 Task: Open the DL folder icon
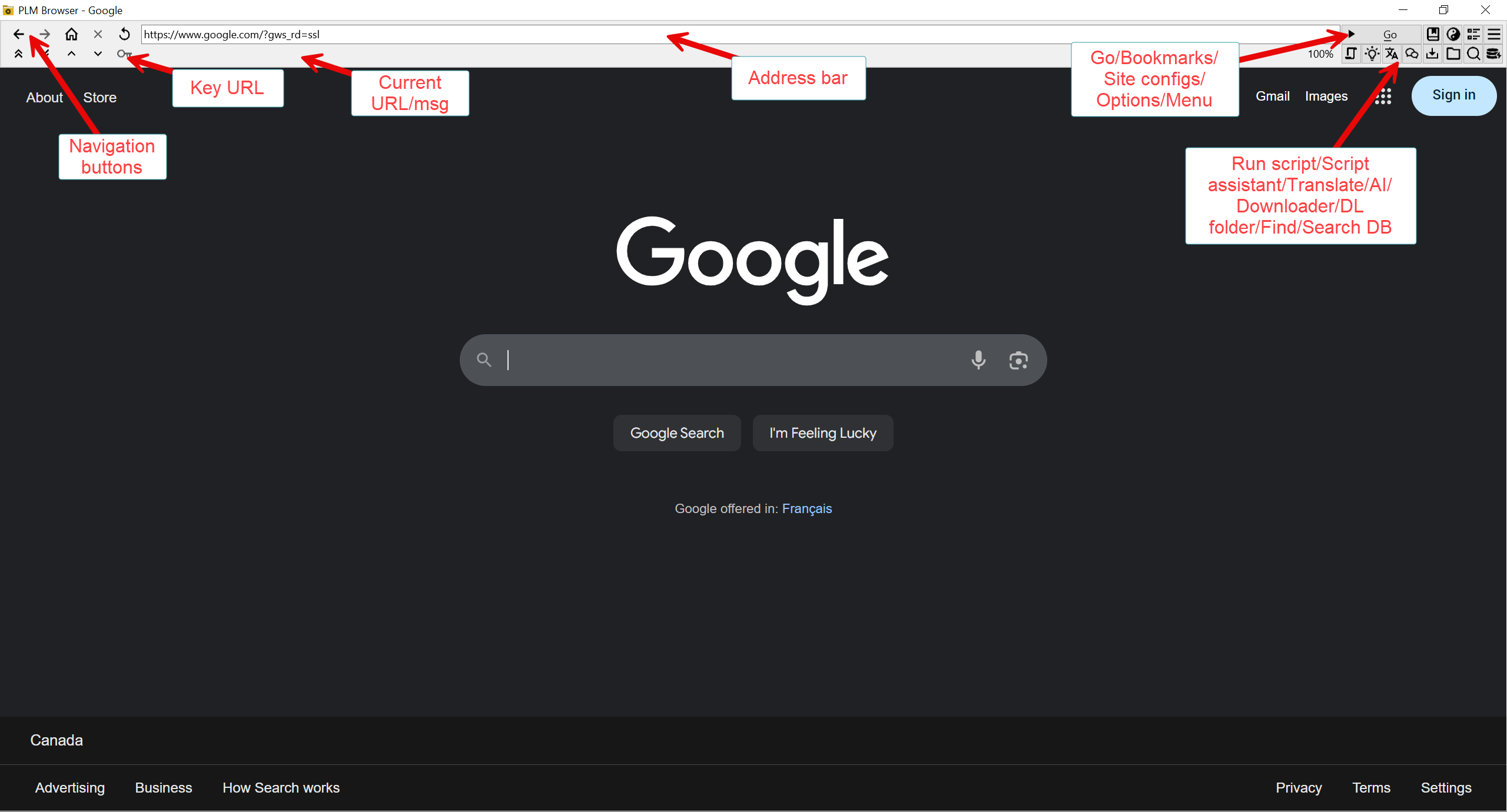click(x=1453, y=54)
